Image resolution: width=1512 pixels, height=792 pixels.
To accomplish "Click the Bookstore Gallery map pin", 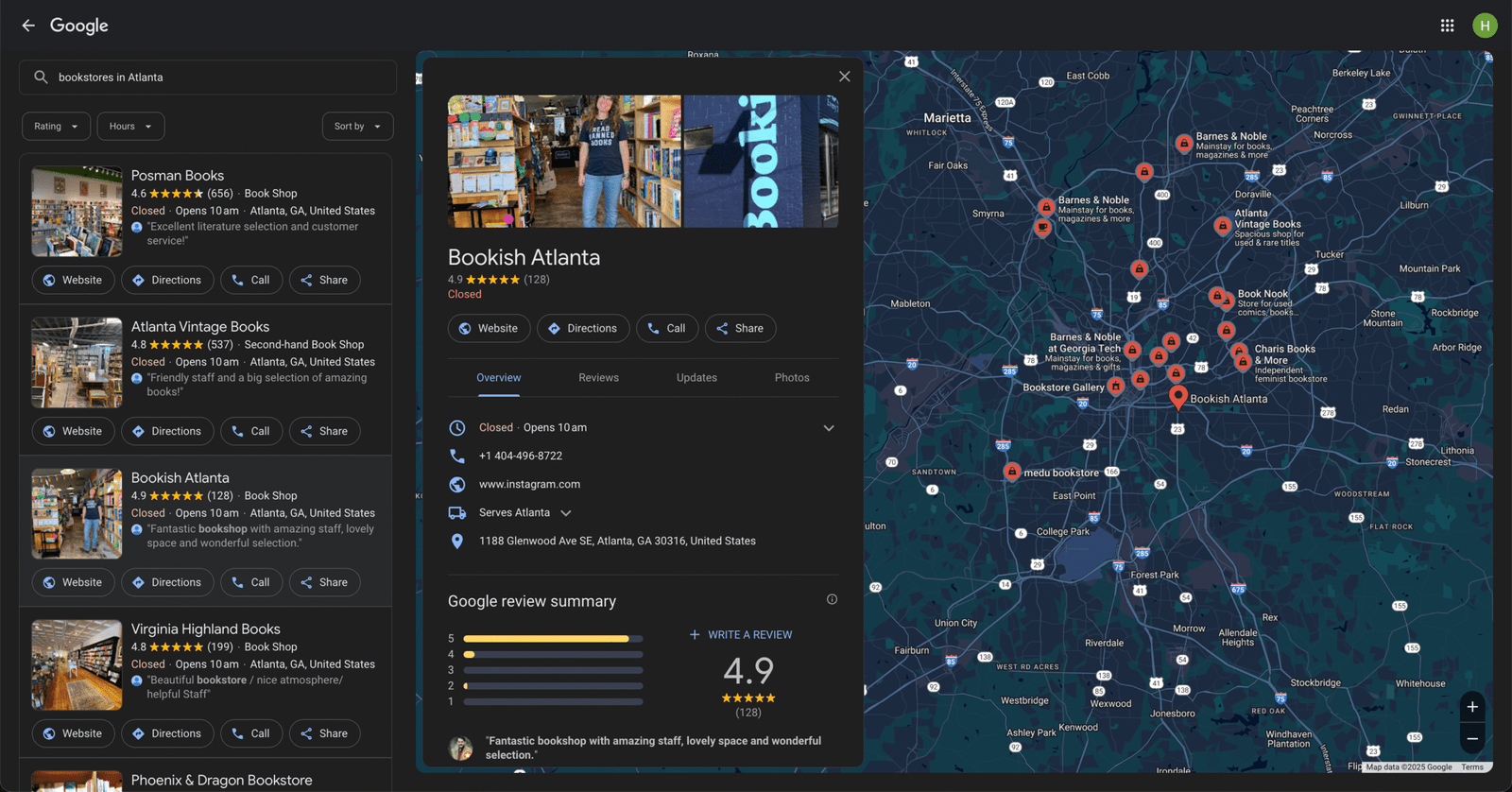I will pyautogui.click(x=1116, y=386).
